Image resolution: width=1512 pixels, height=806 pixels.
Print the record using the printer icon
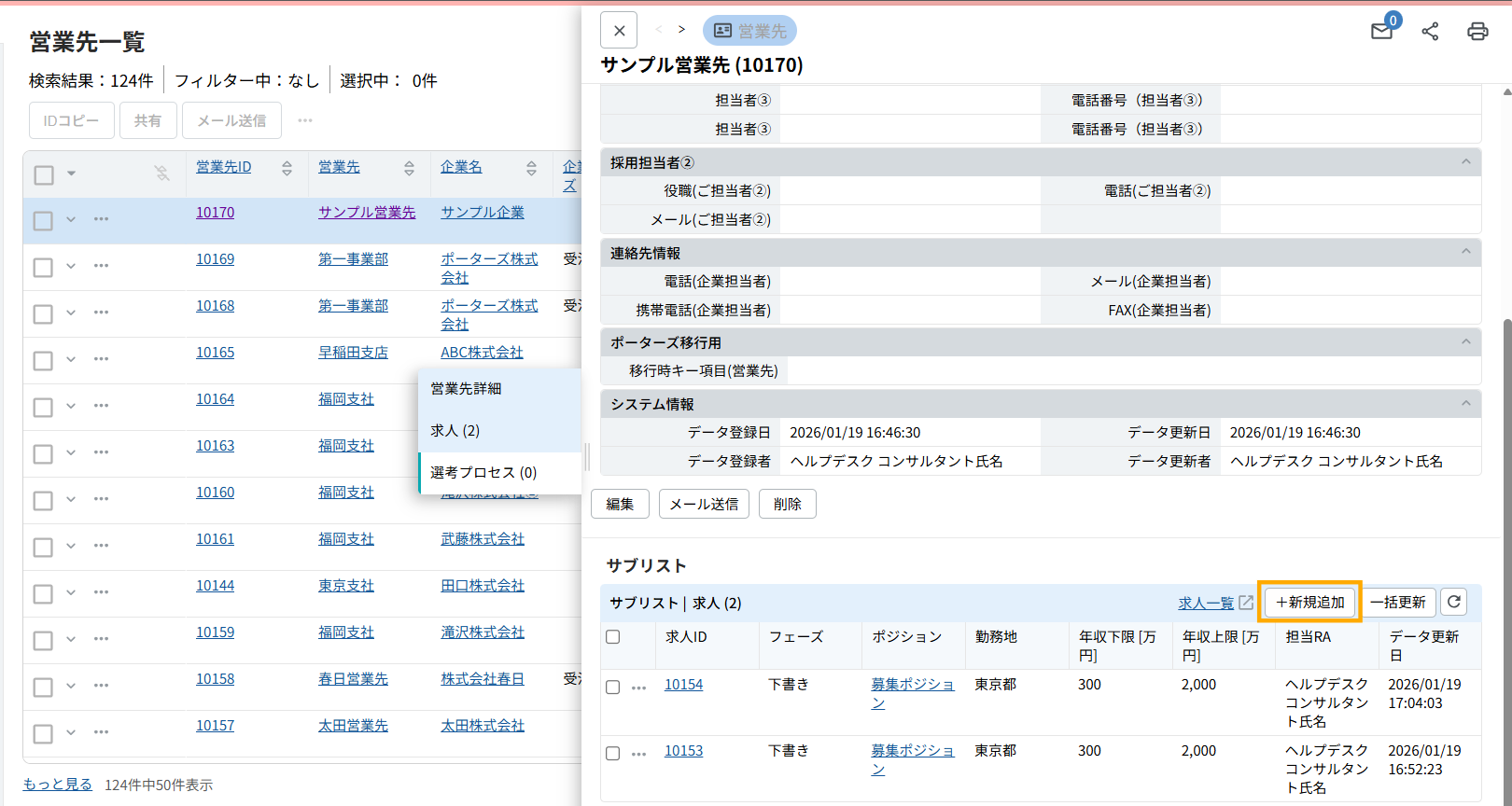[1477, 31]
